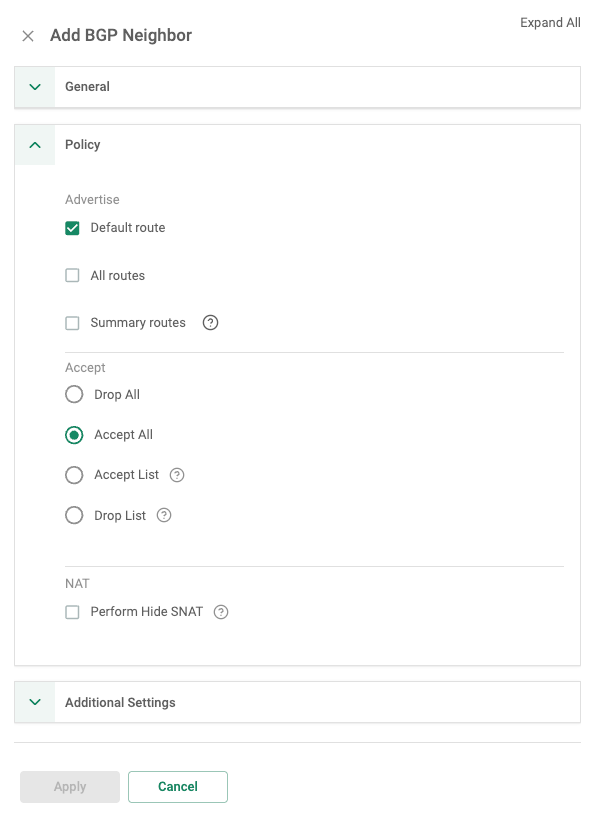Enable Perform Hide SNAT checkbox
Image resolution: width=596 pixels, height=817 pixels.
coord(72,612)
